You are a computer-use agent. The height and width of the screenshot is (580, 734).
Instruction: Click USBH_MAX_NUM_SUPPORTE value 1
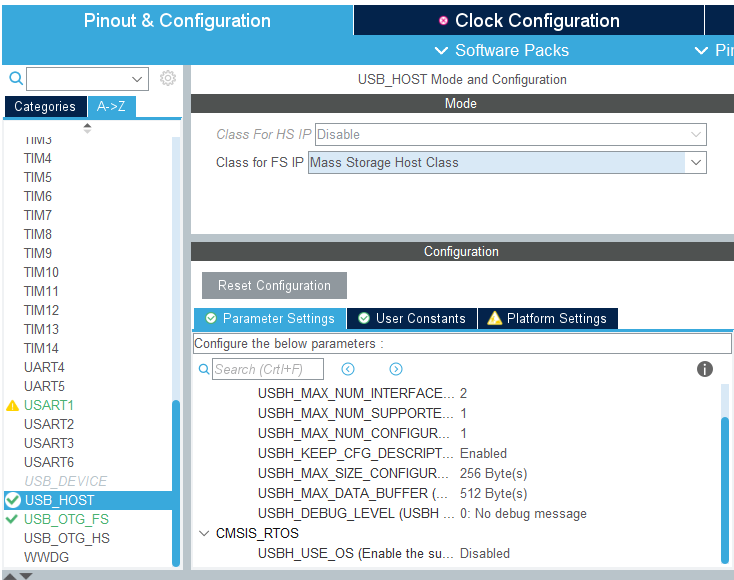463,413
